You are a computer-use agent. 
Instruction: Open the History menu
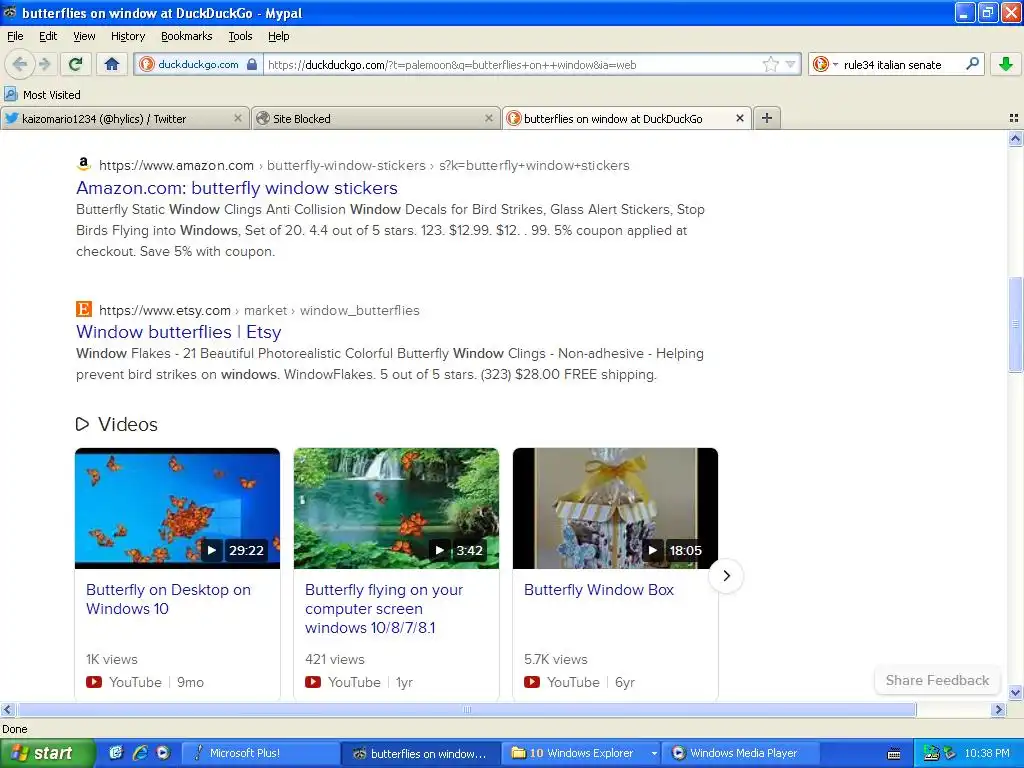pos(128,36)
